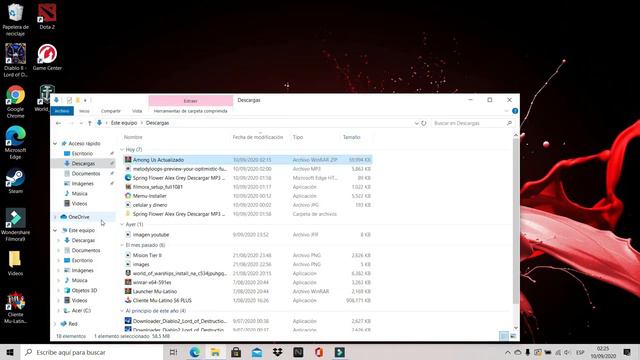Open Wondershare Filmora9 desktop shortcut
This screenshot has width=640, height=360.
pos(16,224)
